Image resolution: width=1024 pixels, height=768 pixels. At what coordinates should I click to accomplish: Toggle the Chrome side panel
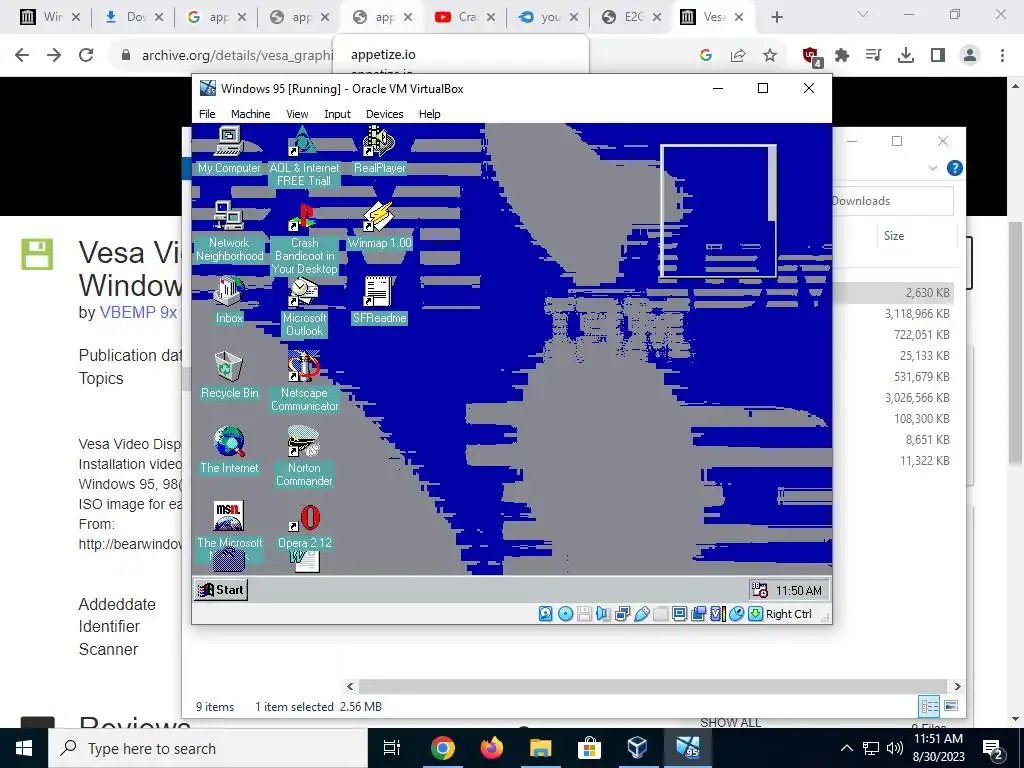pos(938,56)
